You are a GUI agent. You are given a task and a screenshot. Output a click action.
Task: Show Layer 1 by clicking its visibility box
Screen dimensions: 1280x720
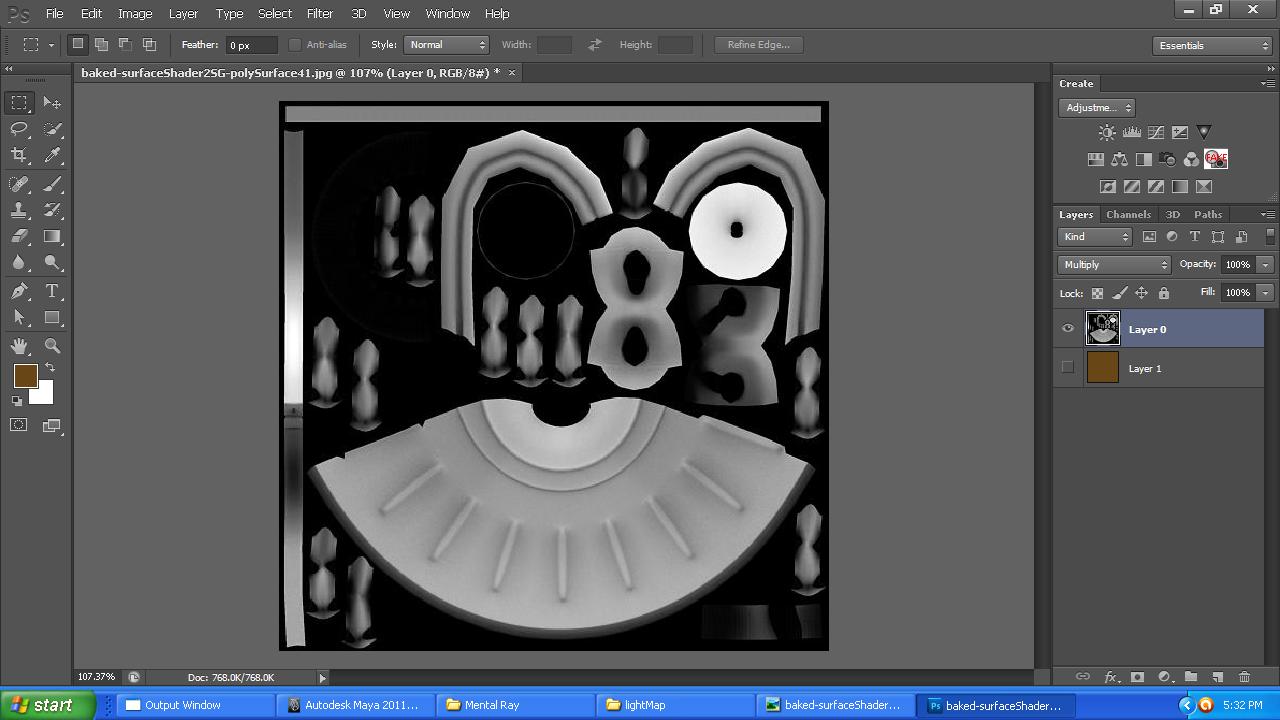[x=1067, y=367]
